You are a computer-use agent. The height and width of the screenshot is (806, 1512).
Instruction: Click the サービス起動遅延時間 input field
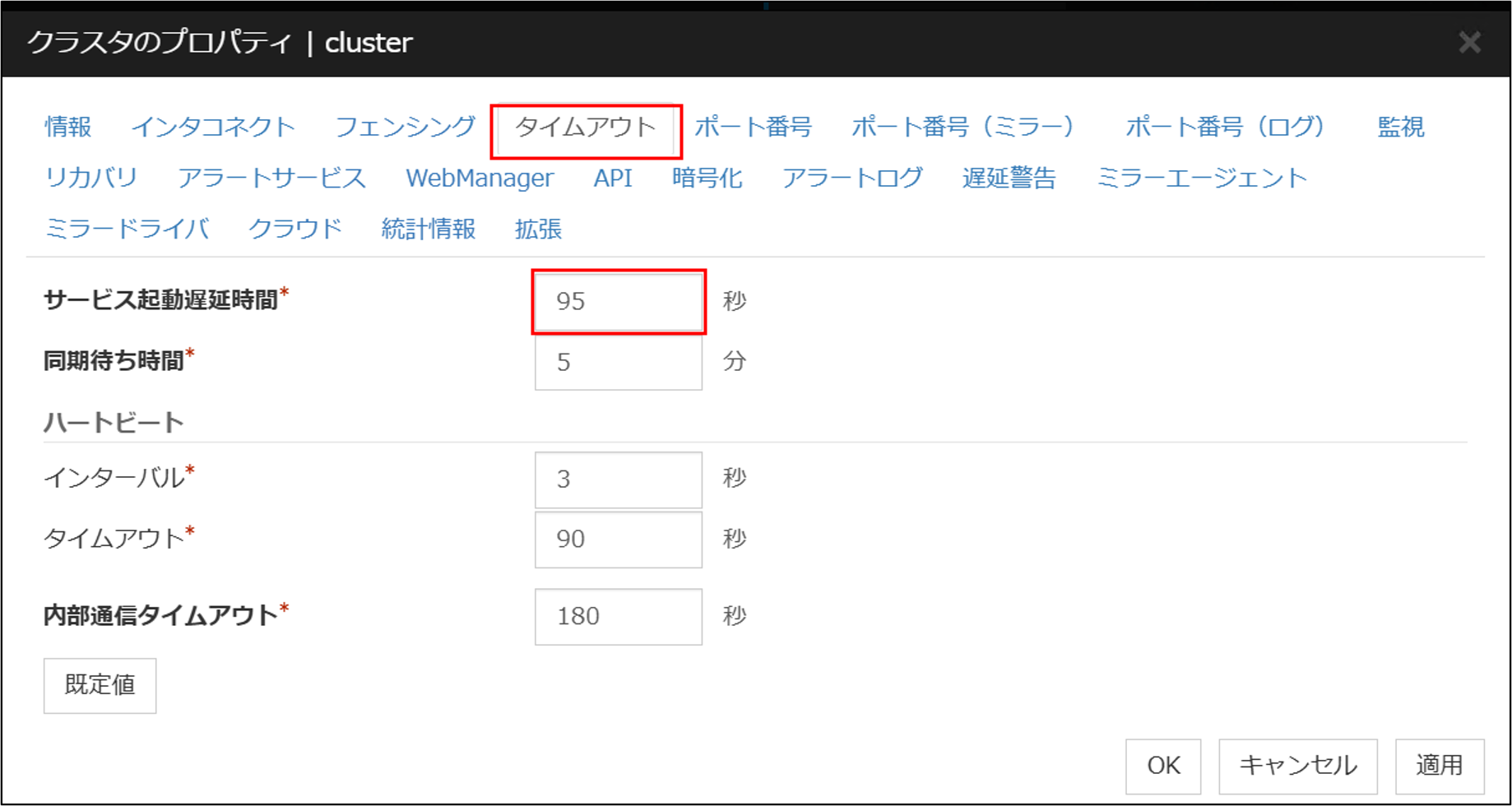point(618,301)
